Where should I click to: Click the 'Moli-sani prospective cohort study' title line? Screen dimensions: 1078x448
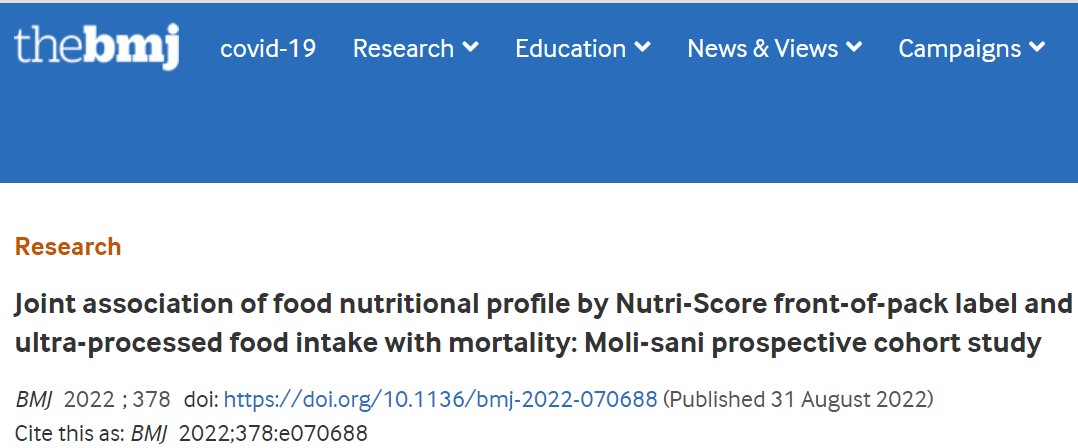tap(813, 343)
